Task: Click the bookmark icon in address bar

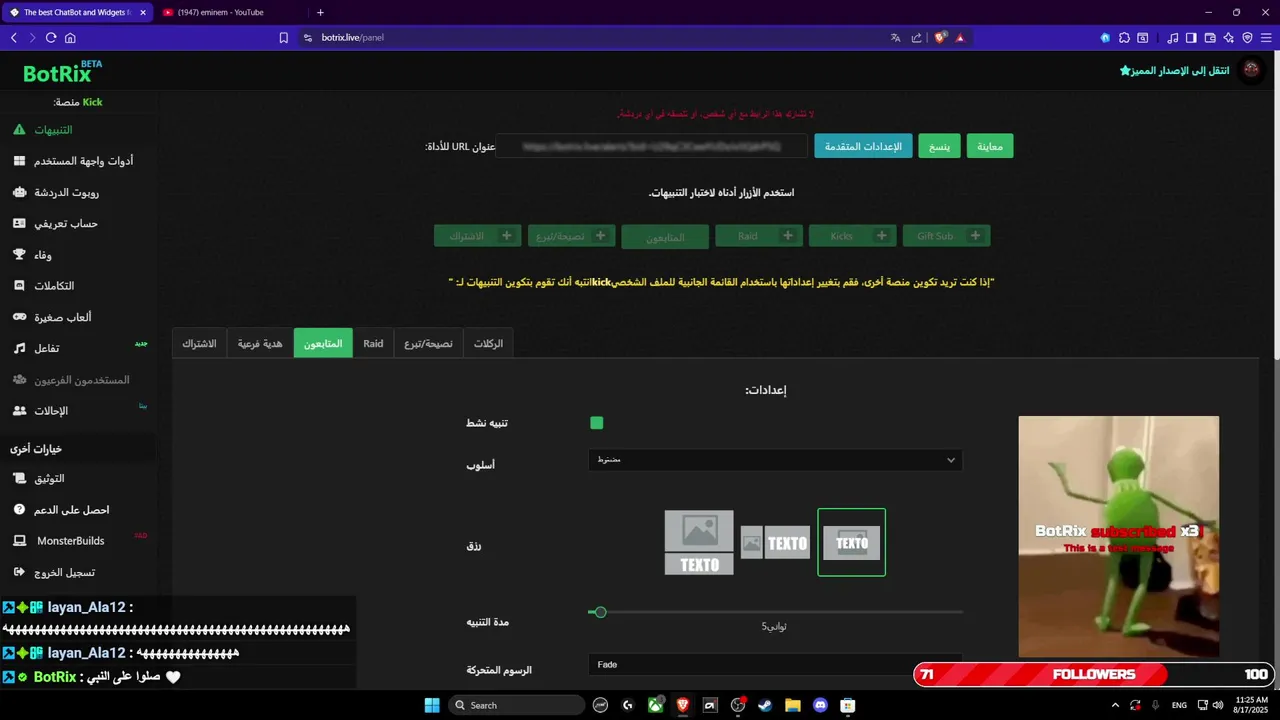Action: click(284, 38)
